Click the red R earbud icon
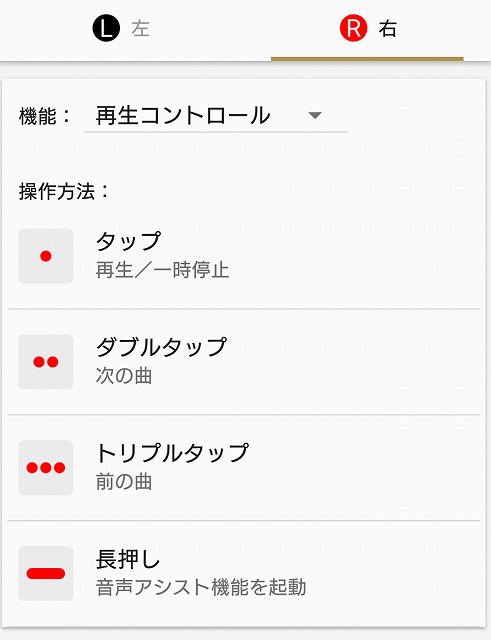The height and width of the screenshot is (640, 491). click(x=353, y=28)
